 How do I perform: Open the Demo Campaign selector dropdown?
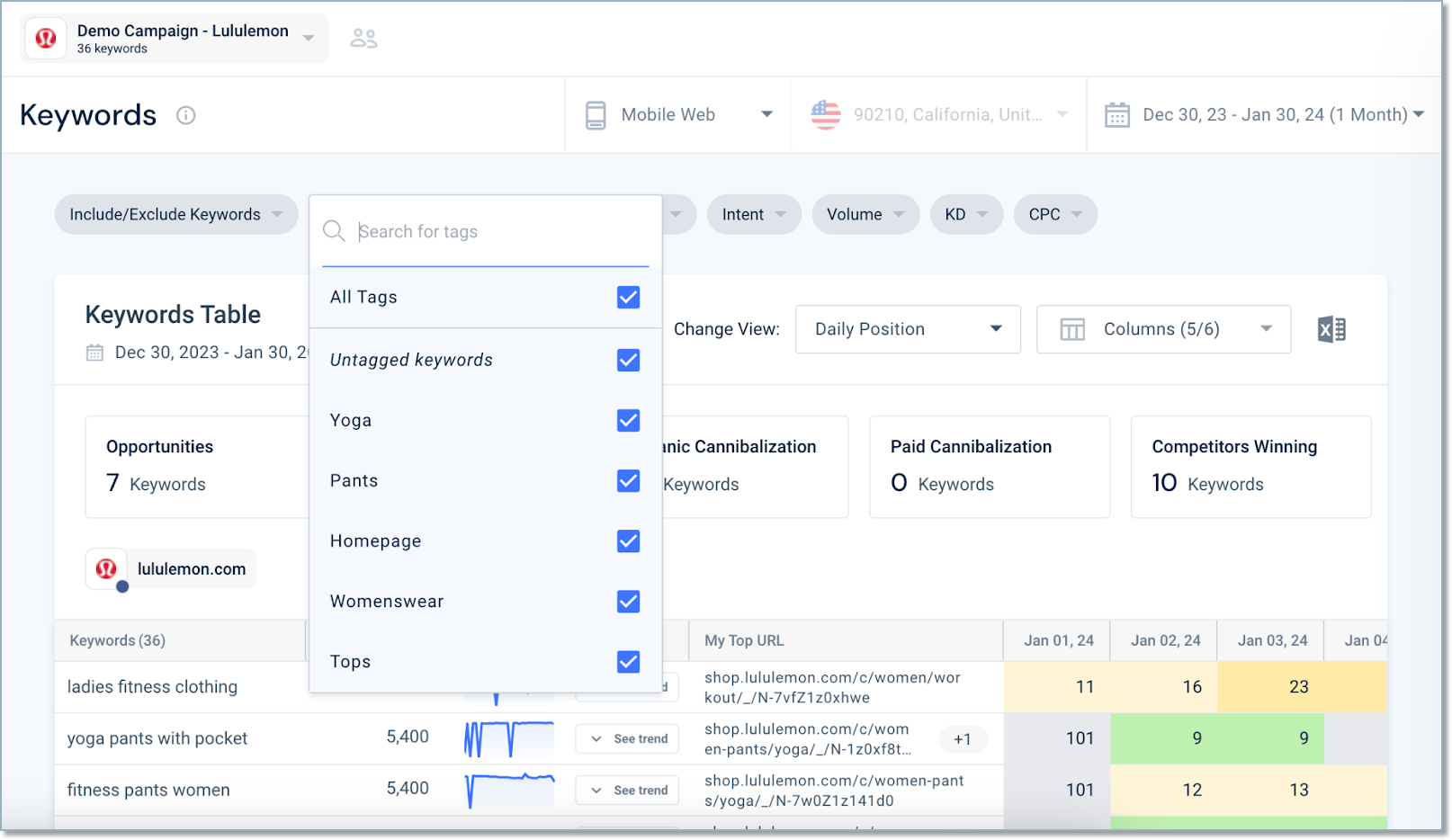(x=175, y=39)
